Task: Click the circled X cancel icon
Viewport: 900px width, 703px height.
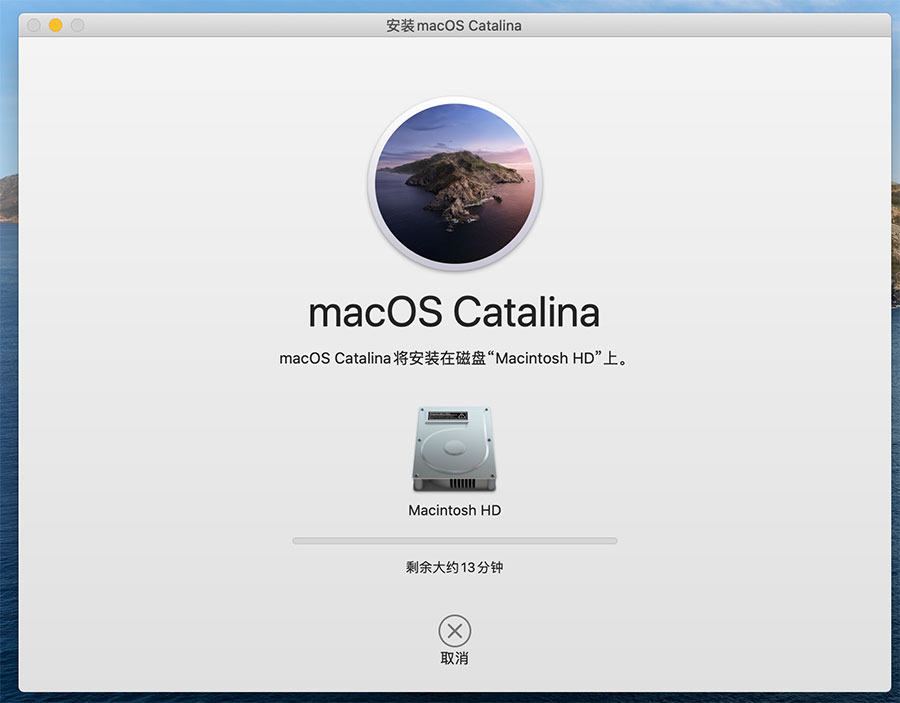Action: point(454,631)
